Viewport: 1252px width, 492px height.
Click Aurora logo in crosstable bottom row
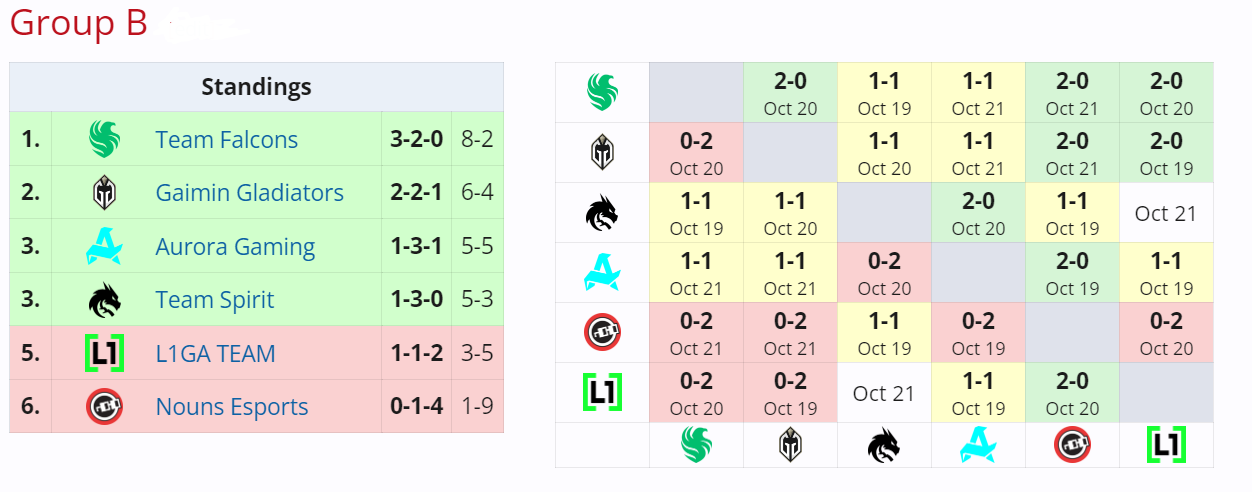(978, 445)
